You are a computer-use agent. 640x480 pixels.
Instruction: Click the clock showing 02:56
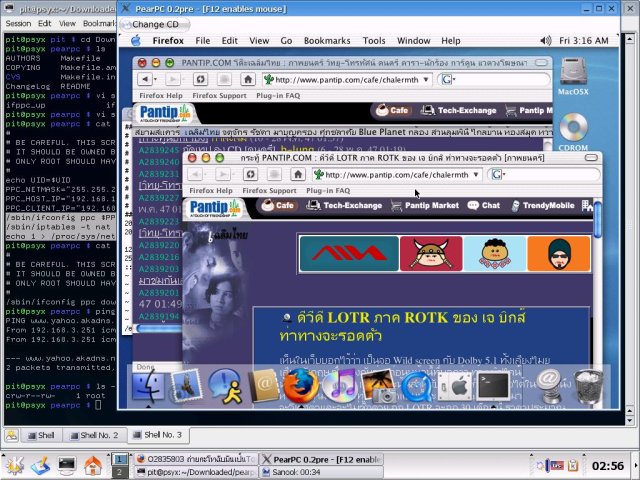(608, 465)
